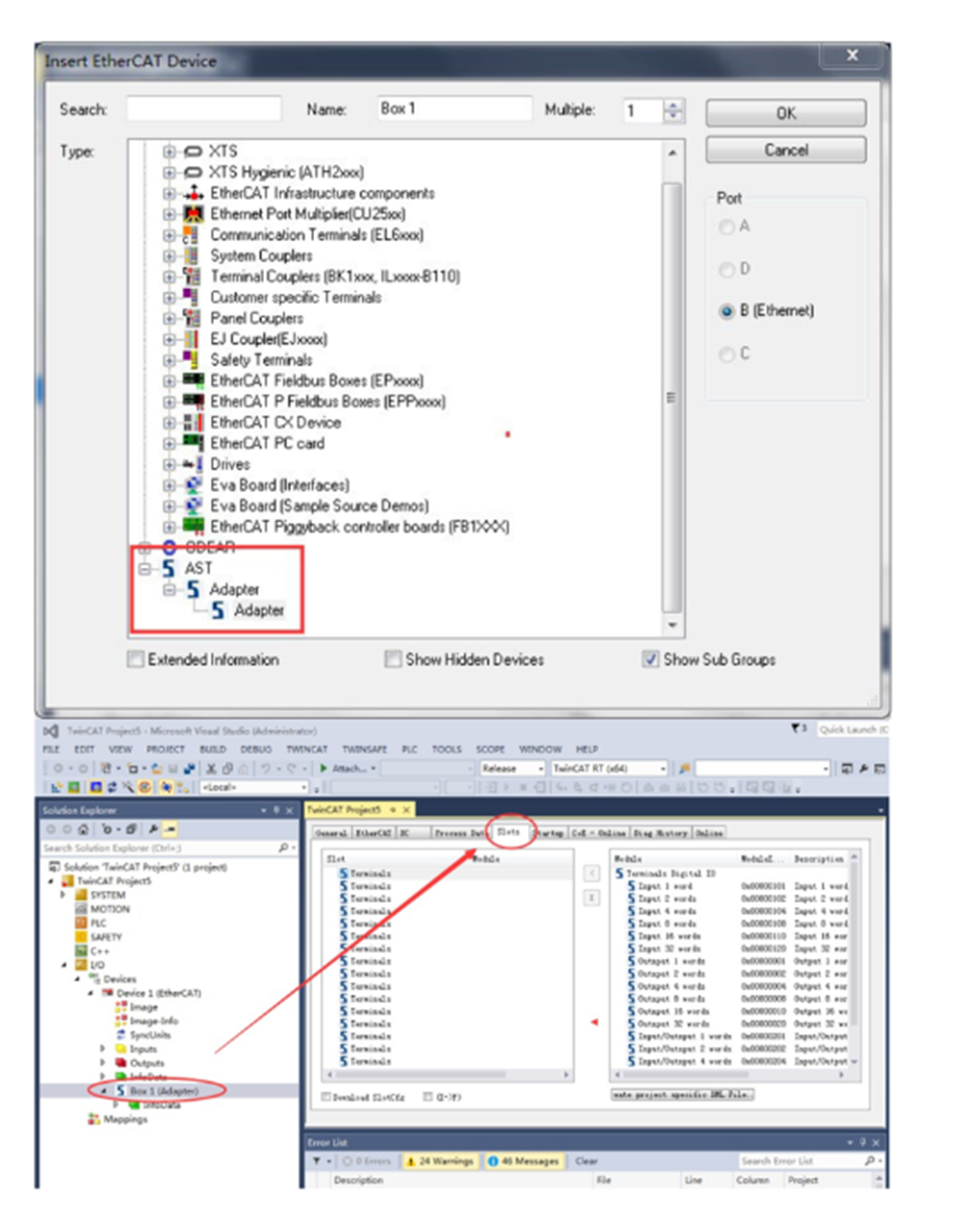Toggle the Download SlotCfg checkbox

tap(326, 1097)
